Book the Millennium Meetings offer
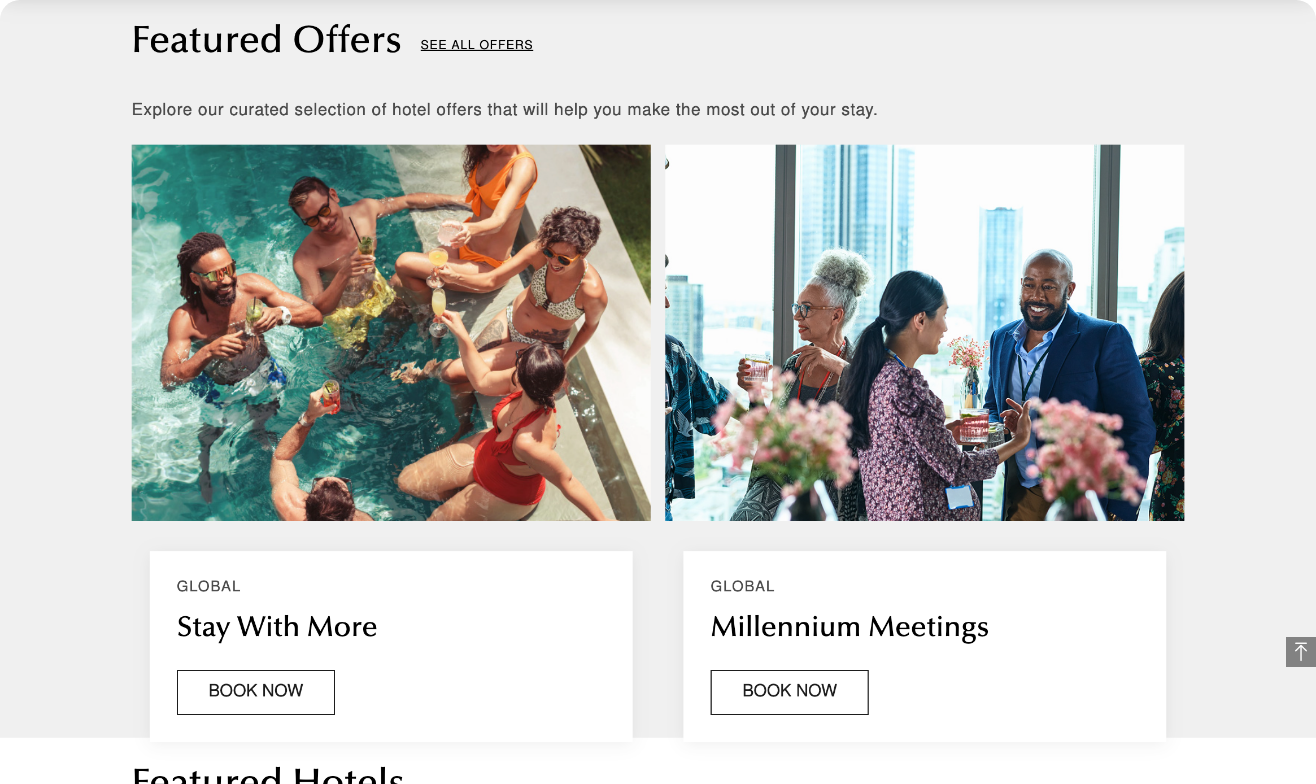This screenshot has height=784, width=1316. [x=789, y=692]
